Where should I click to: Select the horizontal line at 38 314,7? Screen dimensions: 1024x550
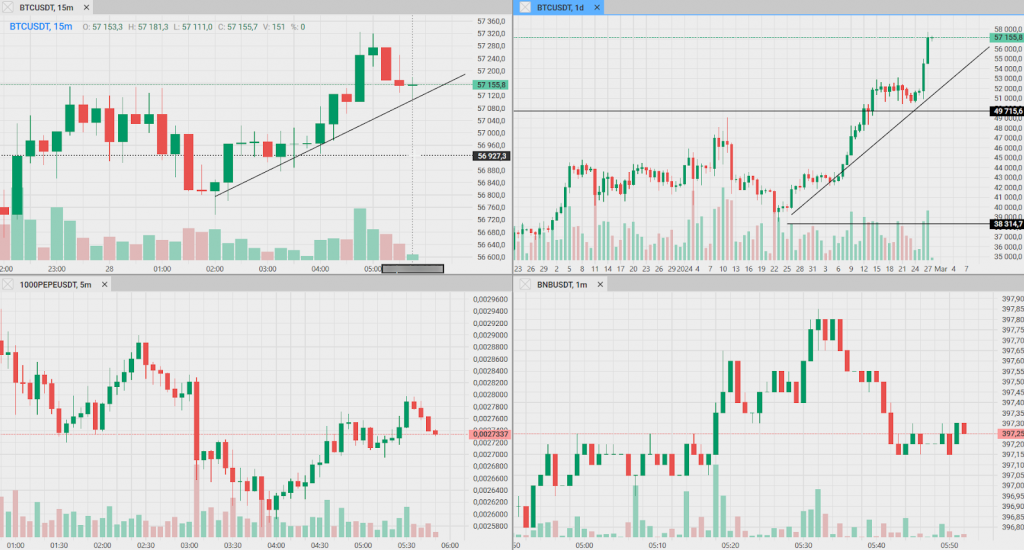888,224
